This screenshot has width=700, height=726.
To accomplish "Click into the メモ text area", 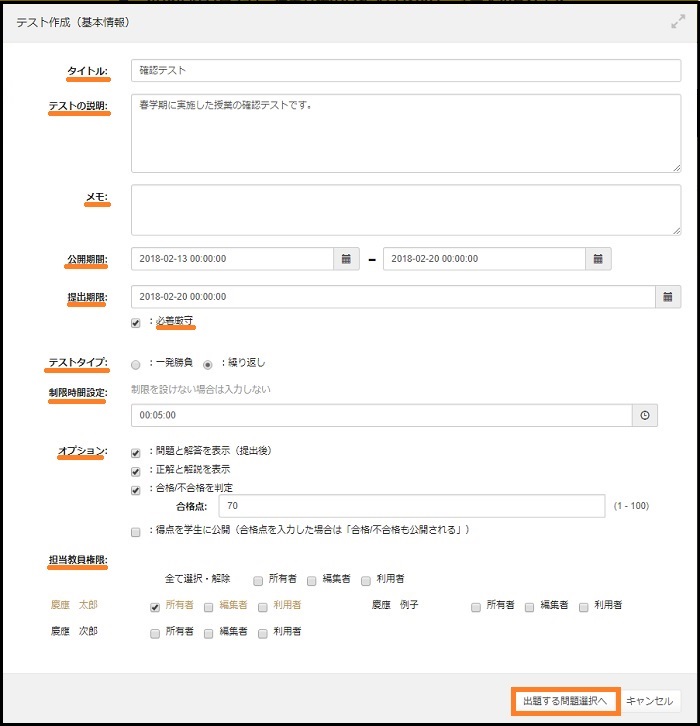I will pos(405,210).
